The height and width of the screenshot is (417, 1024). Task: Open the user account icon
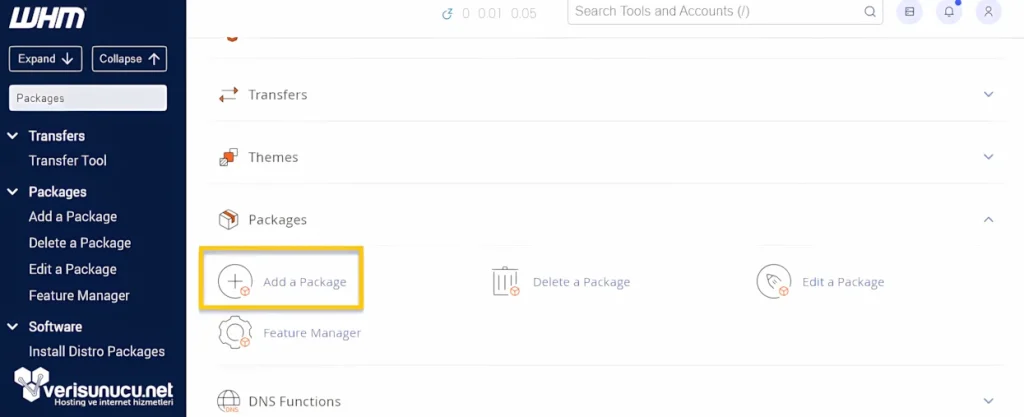pyautogui.click(x=988, y=12)
